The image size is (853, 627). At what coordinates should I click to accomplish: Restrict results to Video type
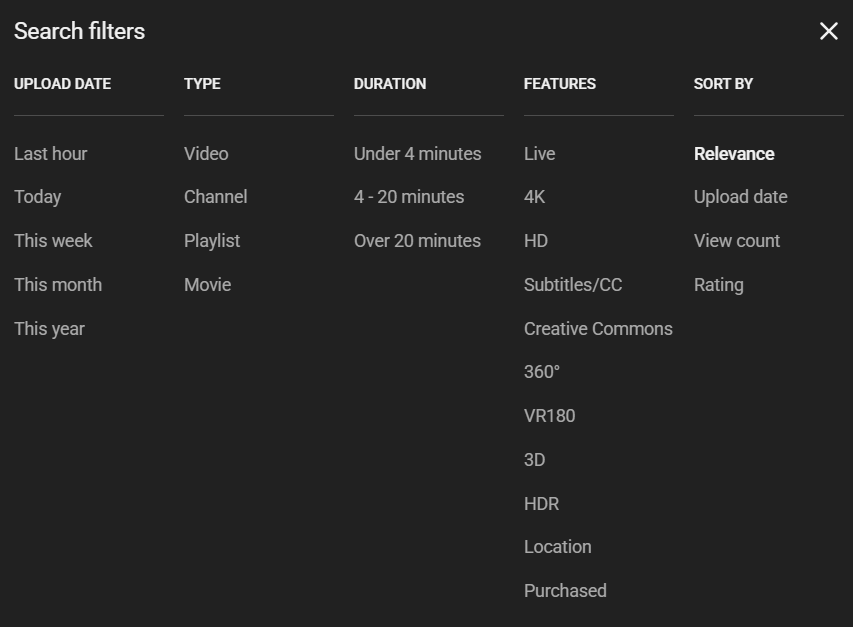[205, 153]
